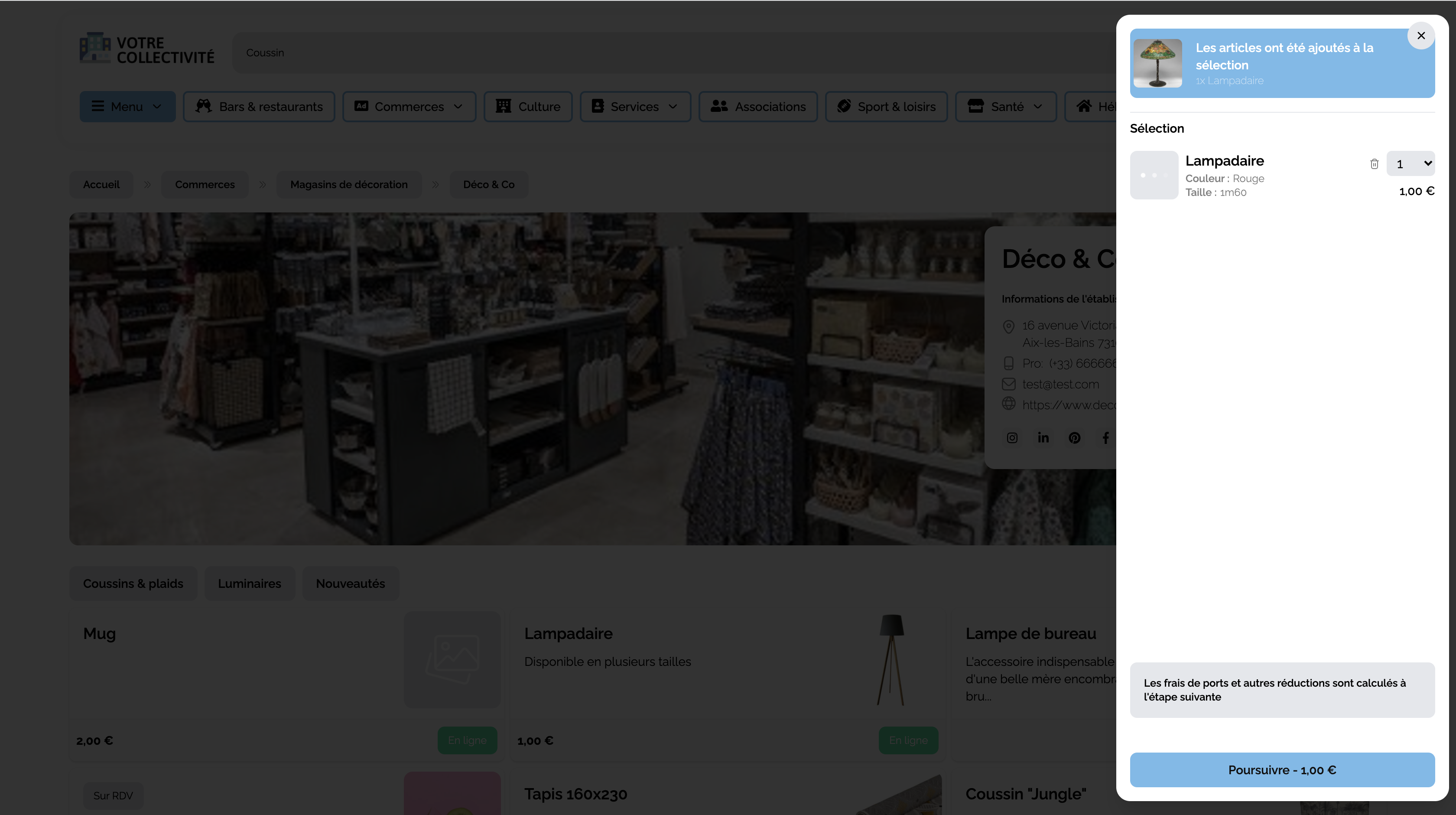1456x815 pixels.
Task: Click the floor lamp product image
Action: (x=891, y=659)
